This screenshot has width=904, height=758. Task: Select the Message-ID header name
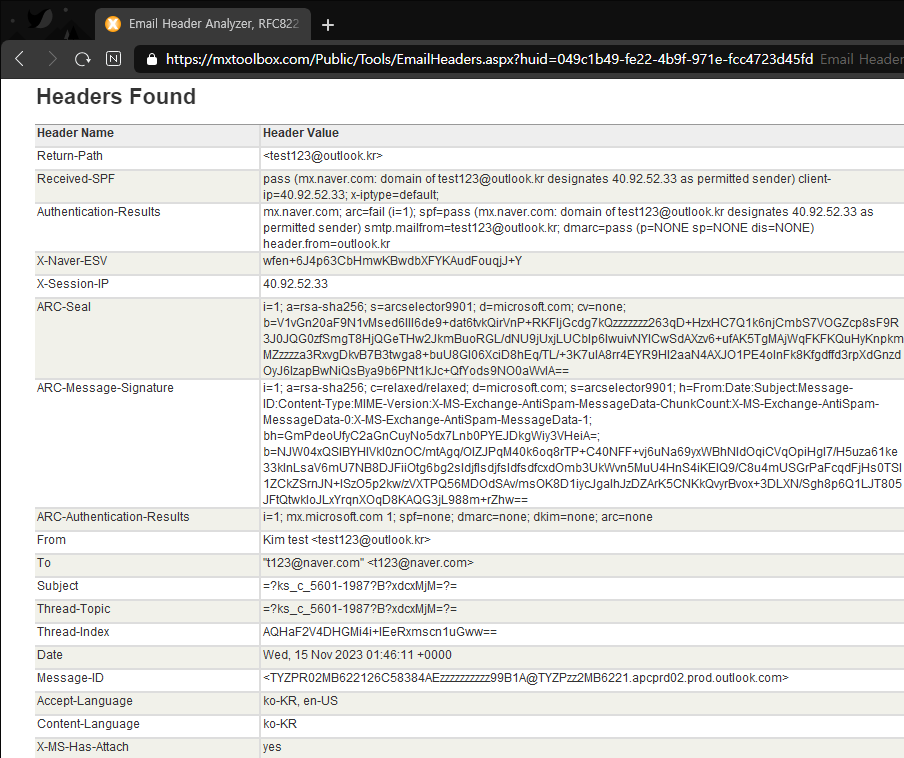70,678
